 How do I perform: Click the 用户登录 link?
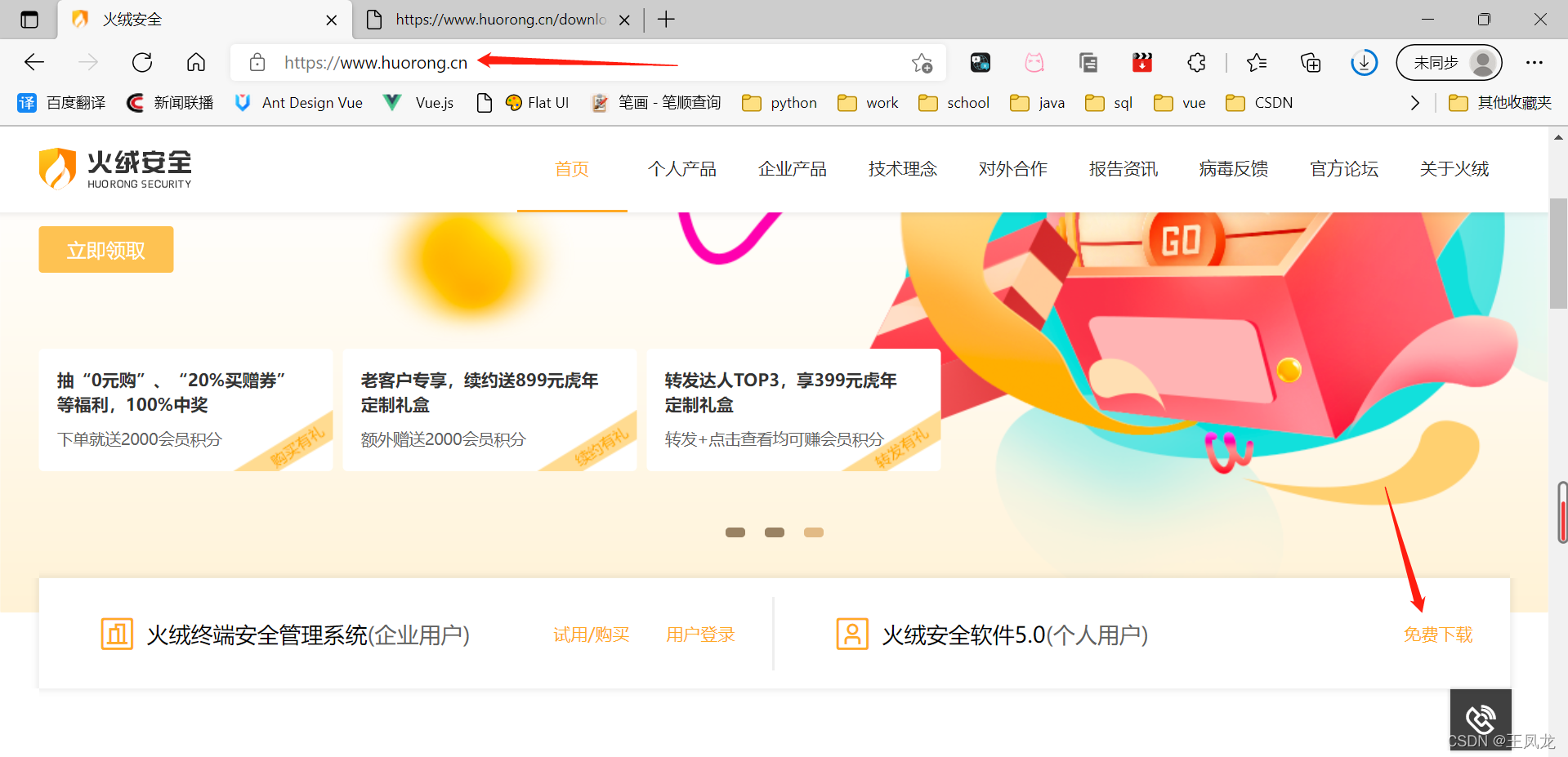coord(701,635)
